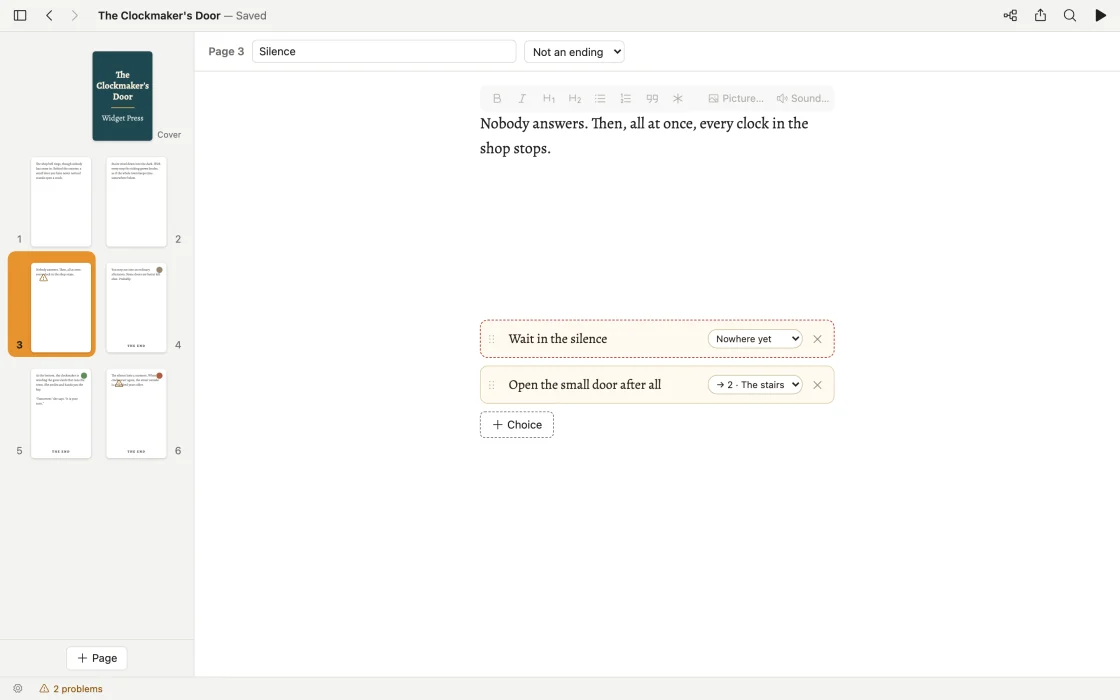Click the asterisk separator icon

[678, 99]
